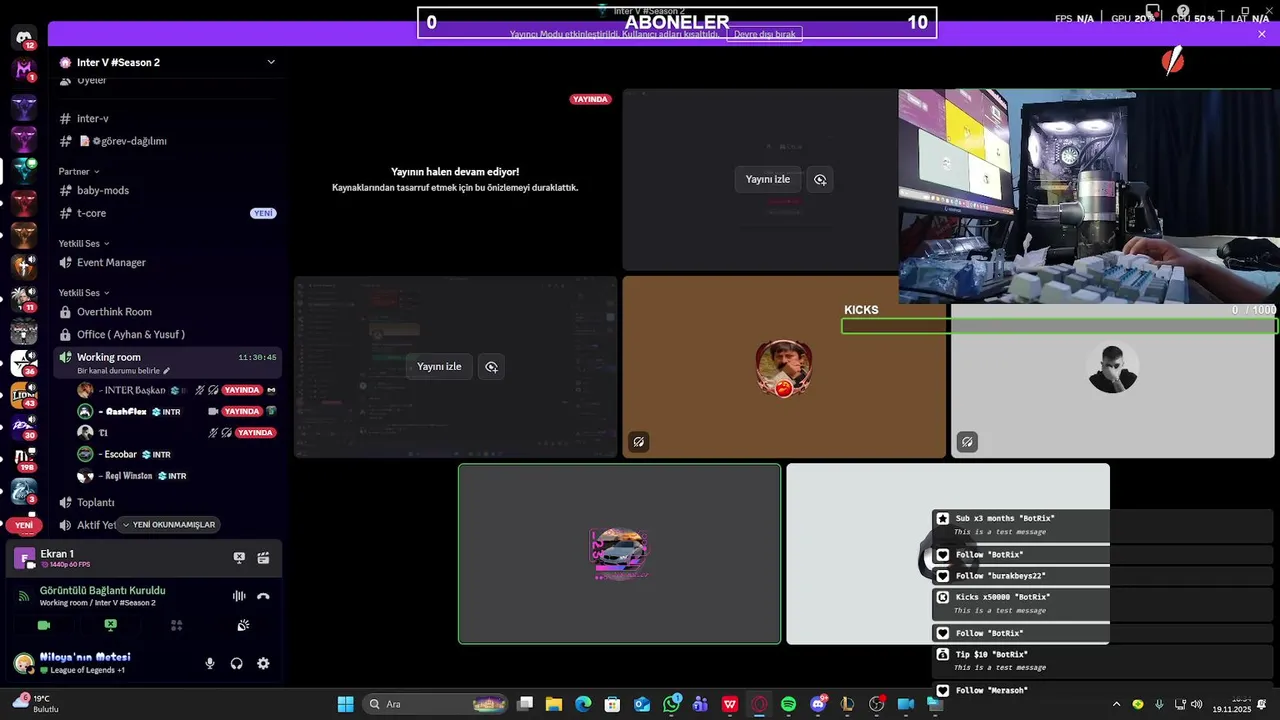
Task: Open activities launcher icon
Action: point(177,625)
